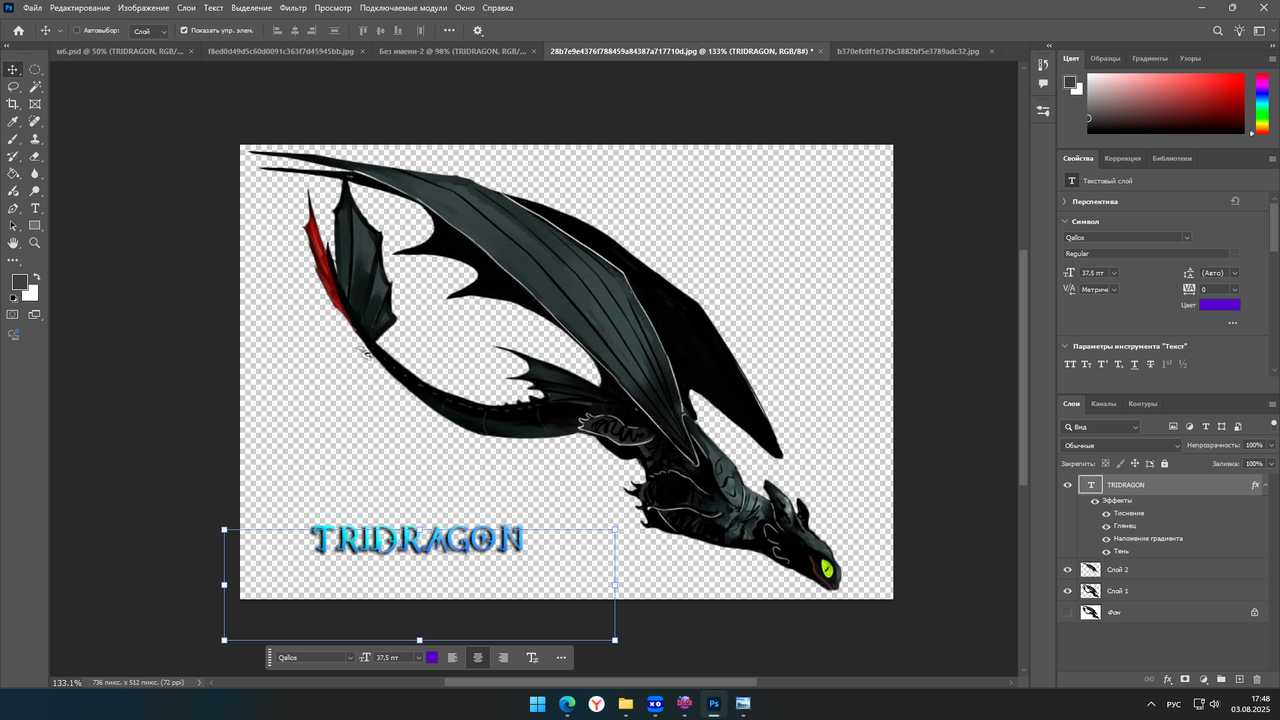Select the Spot Healing Brush tool
Image resolution: width=1280 pixels, height=720 pixels.
point(35,121)
